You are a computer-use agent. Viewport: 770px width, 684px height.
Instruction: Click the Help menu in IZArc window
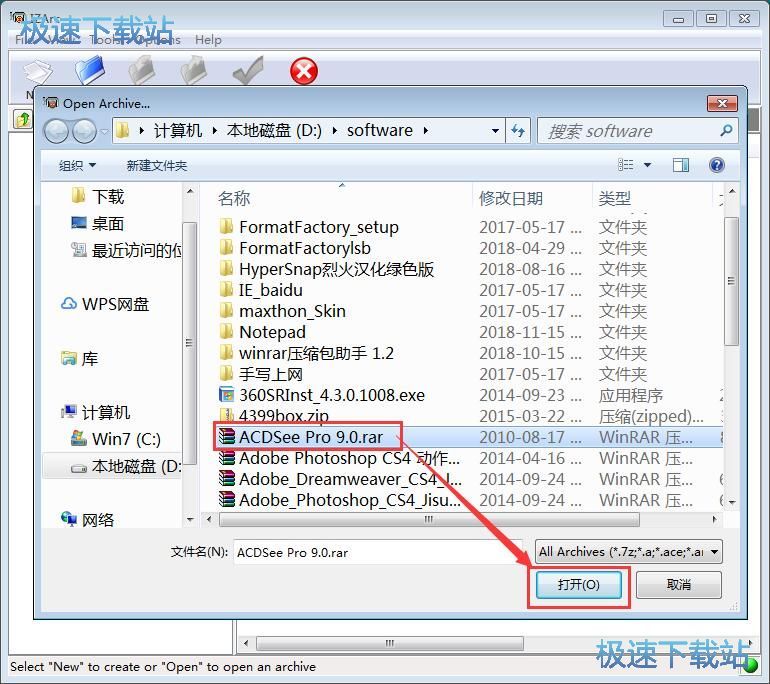click(x=208, y=40)
